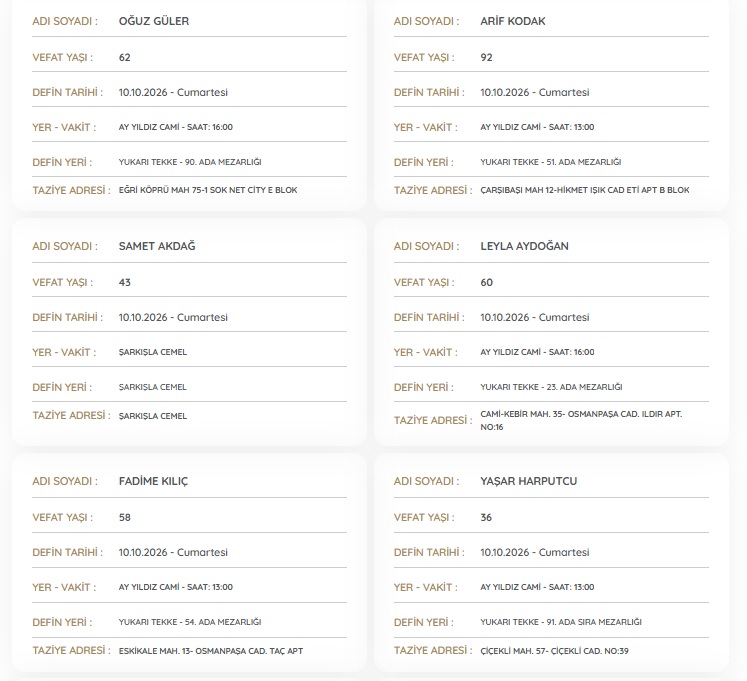Select the name LEYLA AYDOĞAN
Screen dimensions: 747x681
524,246
